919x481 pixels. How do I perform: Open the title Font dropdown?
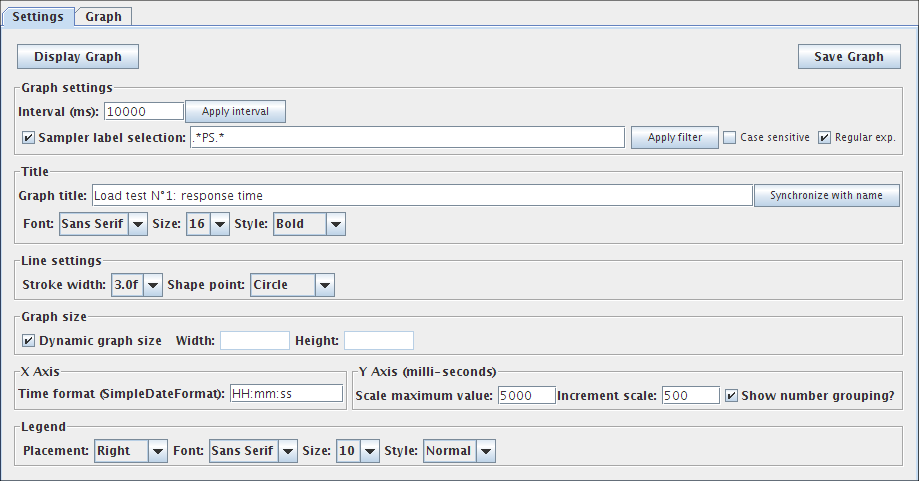pyautogui.click(x=103, y=224)
